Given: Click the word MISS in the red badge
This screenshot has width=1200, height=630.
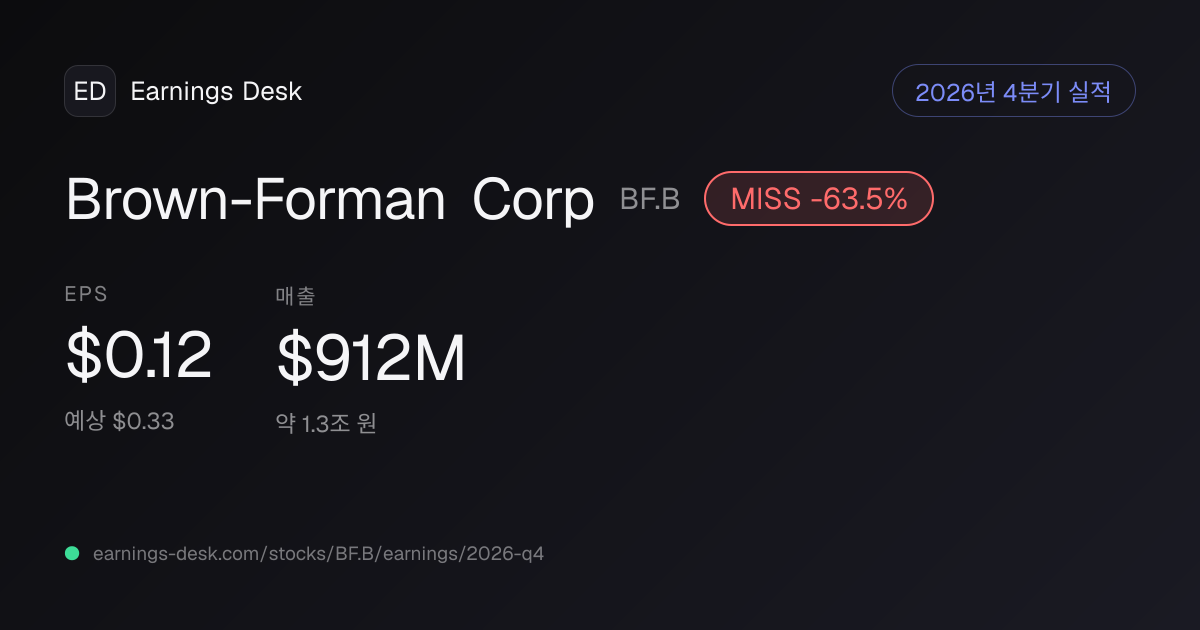Looking at the screenshot, I should 765,199.
